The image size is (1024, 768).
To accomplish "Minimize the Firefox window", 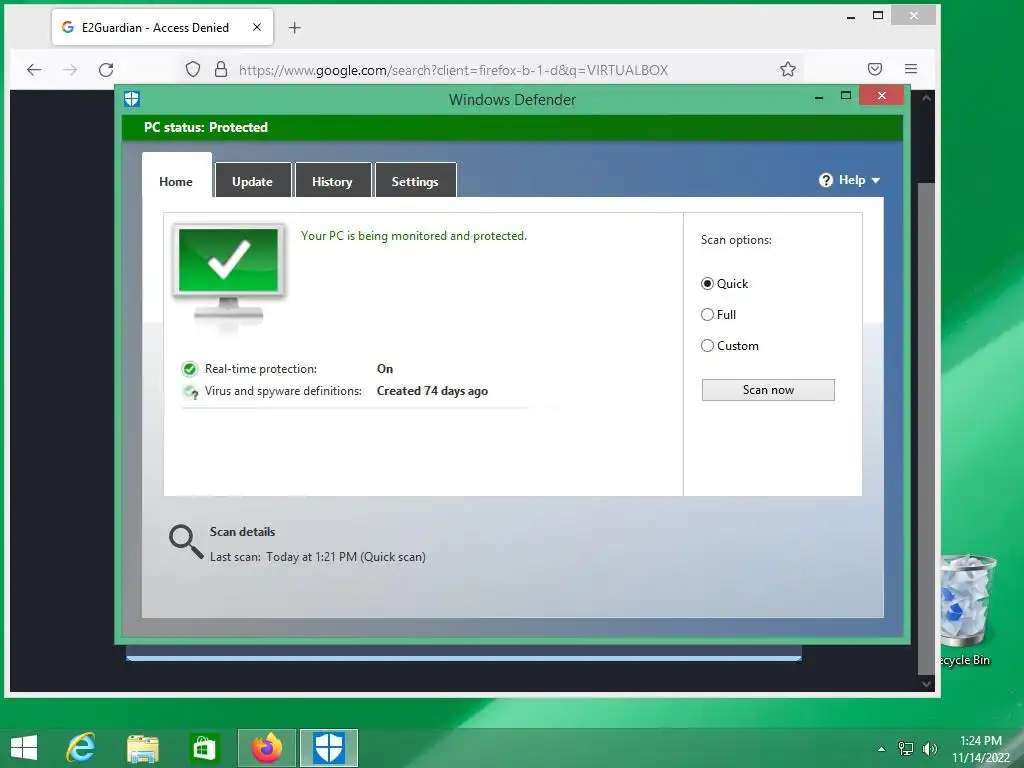I will coord(850,17).
